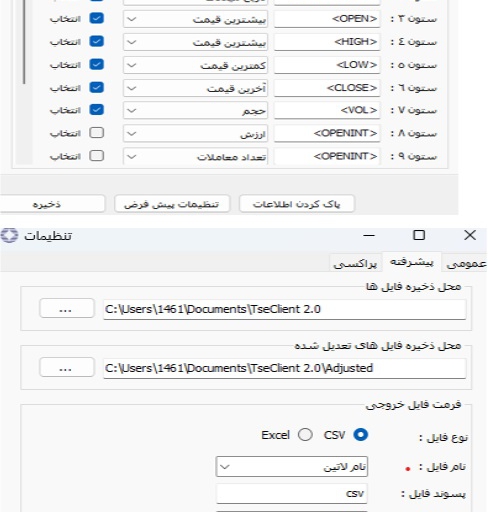488x512 pixels.
Task: Switch to the عمومی tab
Action: tap(465, 263)
